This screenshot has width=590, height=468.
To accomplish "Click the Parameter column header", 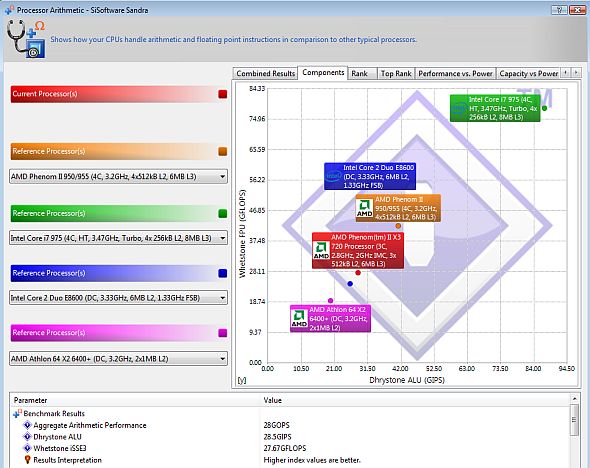I will click(x=135, y=400).
